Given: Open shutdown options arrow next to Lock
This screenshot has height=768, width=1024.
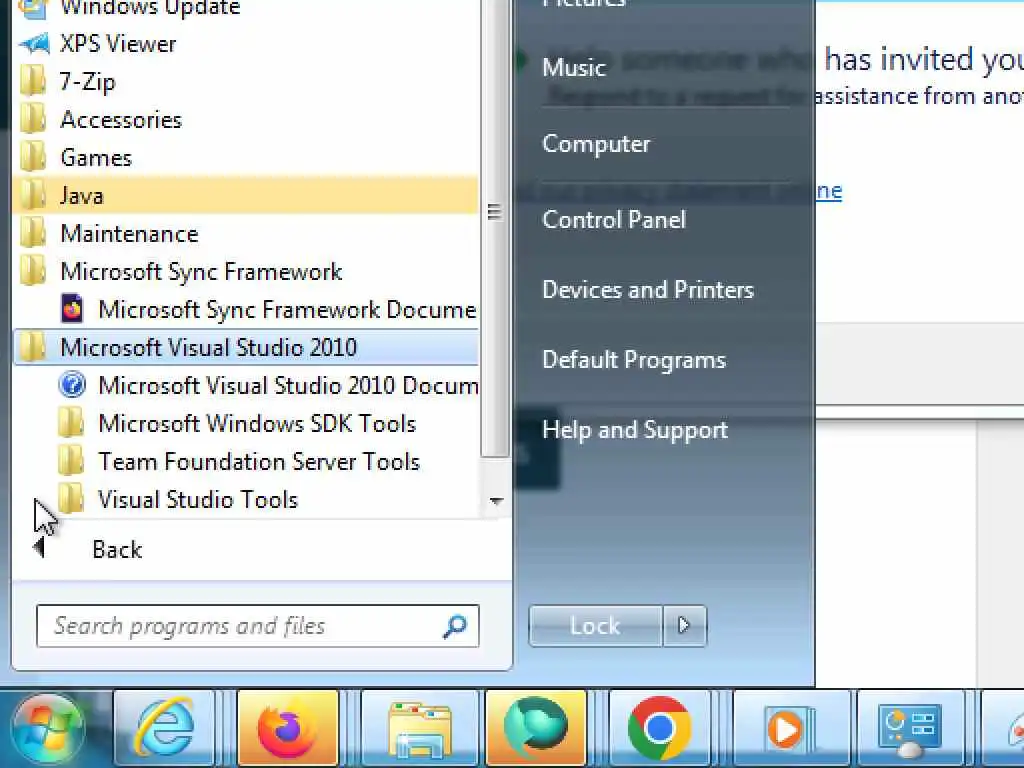Looking at the screenshot, I should tap(684, 626).
